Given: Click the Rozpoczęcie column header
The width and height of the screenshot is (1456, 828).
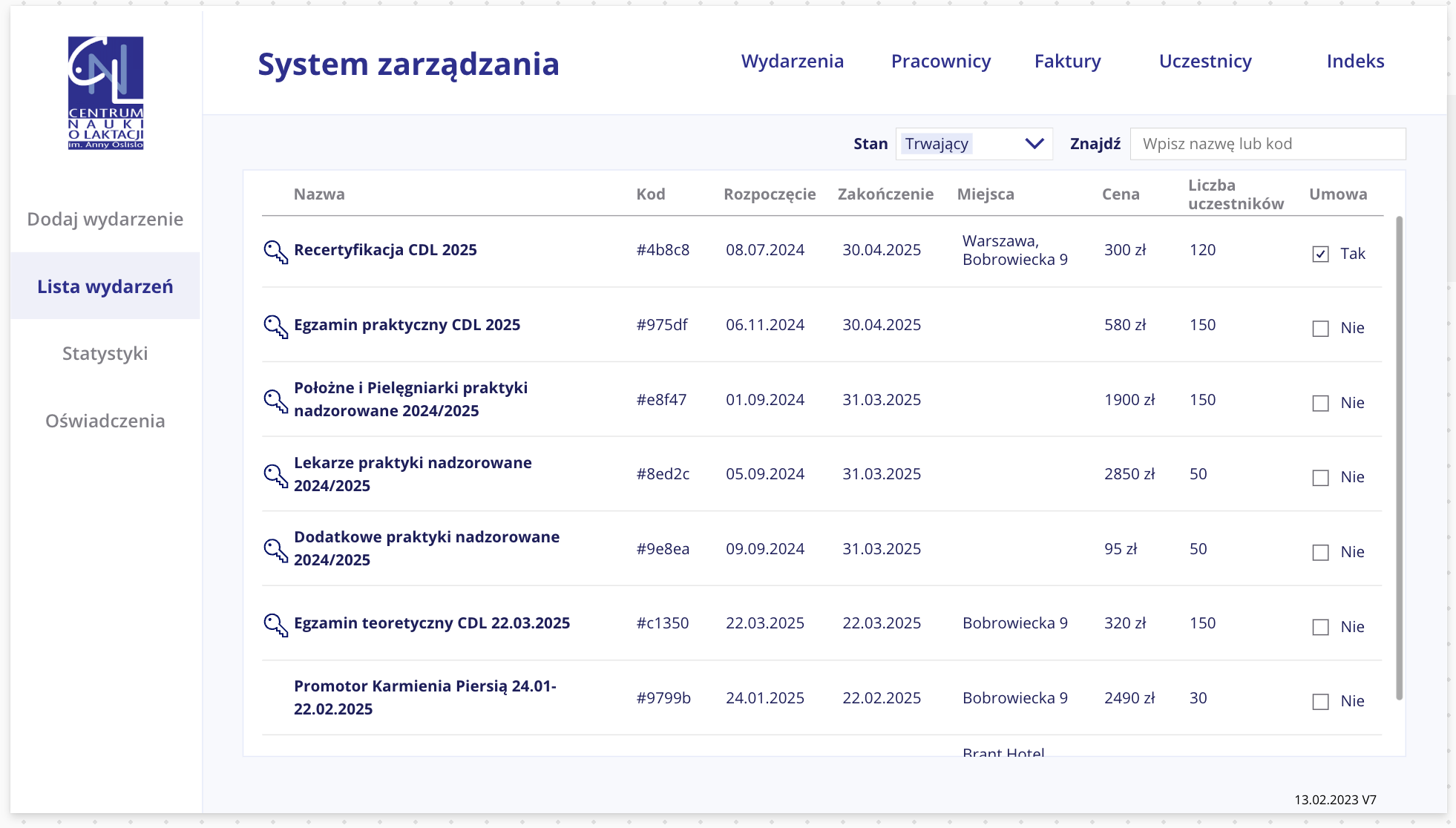Looking at the screenshot, I should (x=770, y=194).
